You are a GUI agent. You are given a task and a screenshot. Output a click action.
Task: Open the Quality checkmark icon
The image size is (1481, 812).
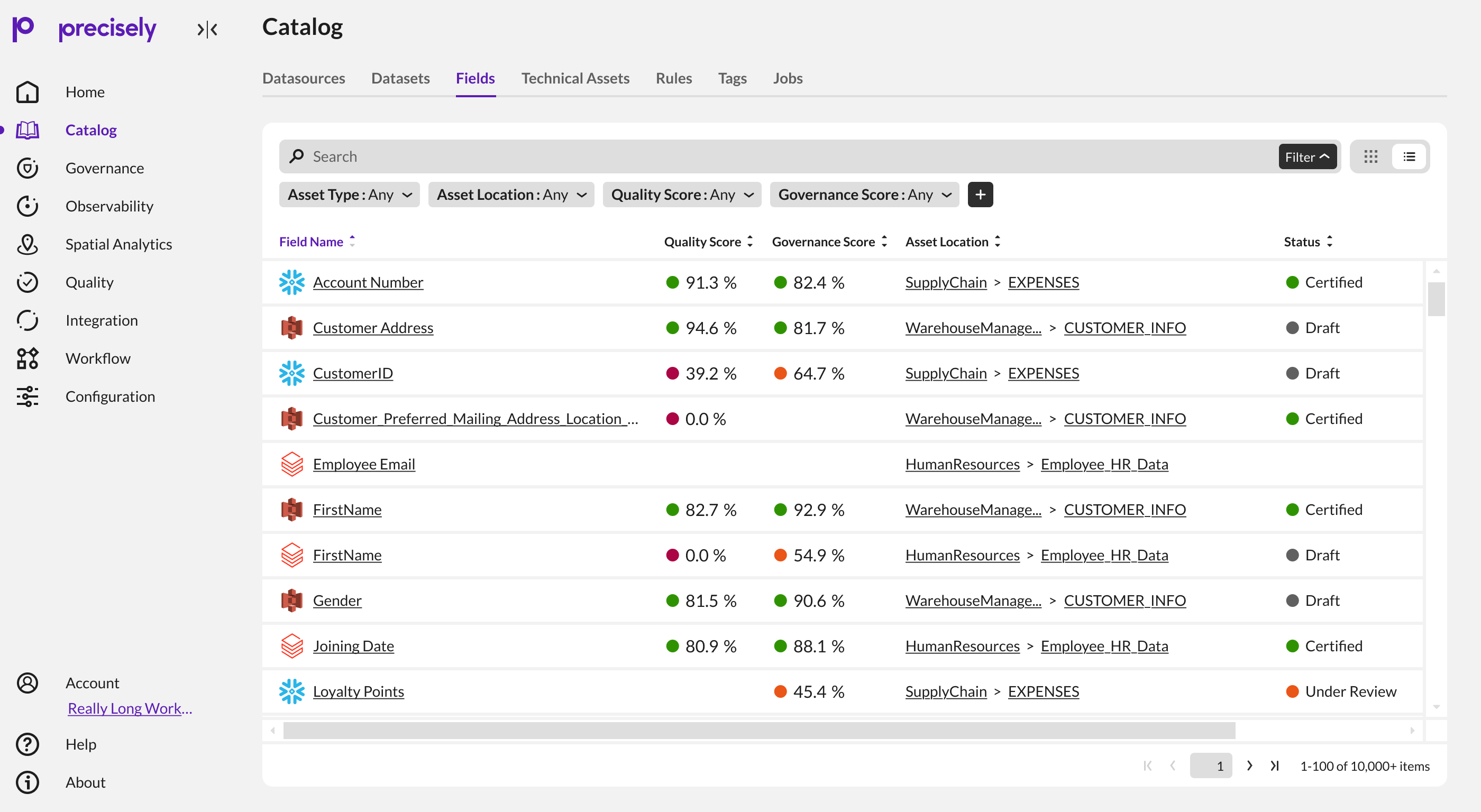click(x=27, y=282)
